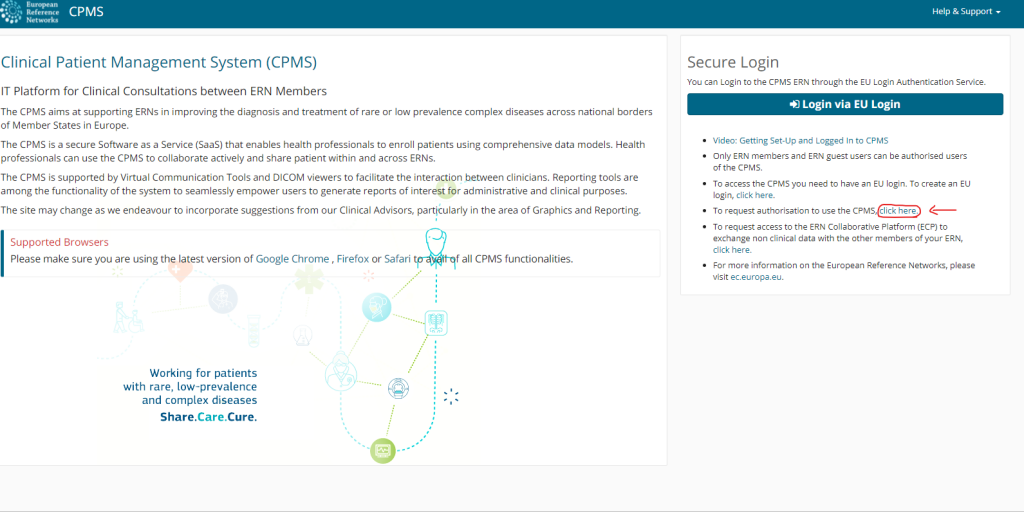1024x512 pixels.
Task: Click here to request ECP access
Action: (731, 249)
